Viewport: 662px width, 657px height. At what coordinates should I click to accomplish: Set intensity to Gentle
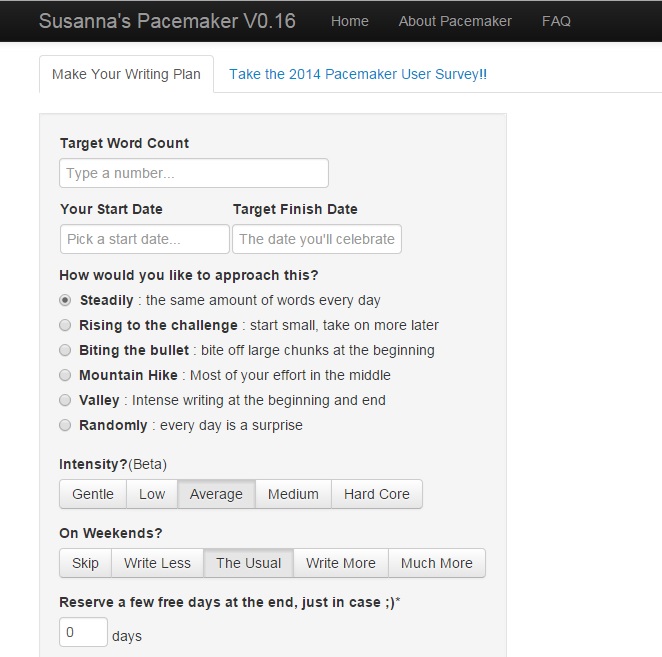(x=93, y=494)
